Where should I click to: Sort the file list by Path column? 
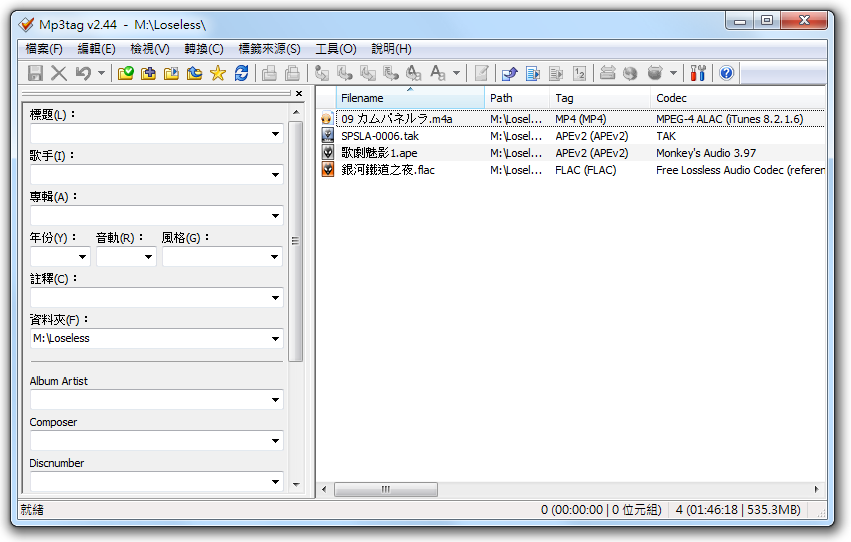(x=517, y=98)
